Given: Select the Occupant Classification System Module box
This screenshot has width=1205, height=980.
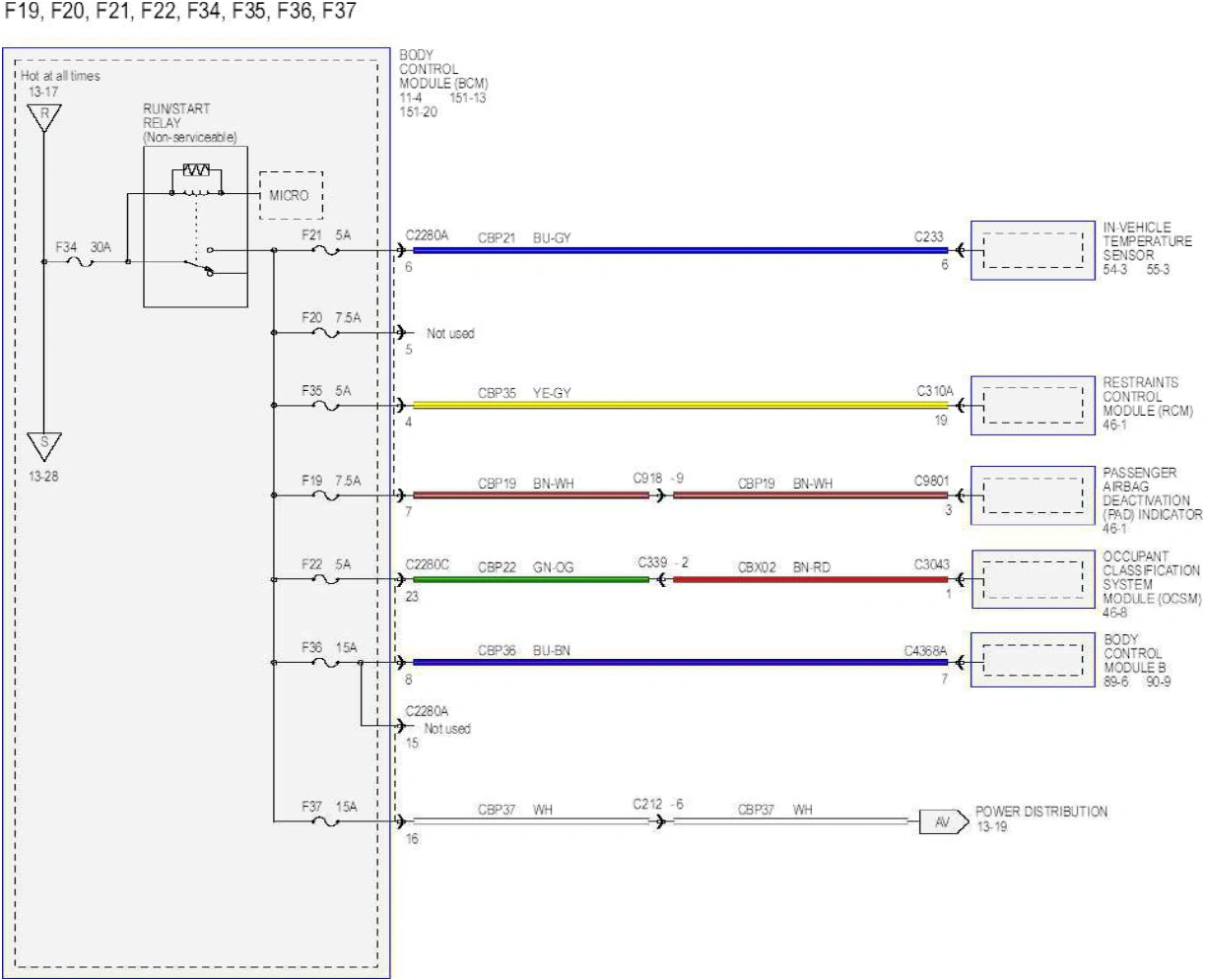Looking at the screenshot, I should 1033,579.
